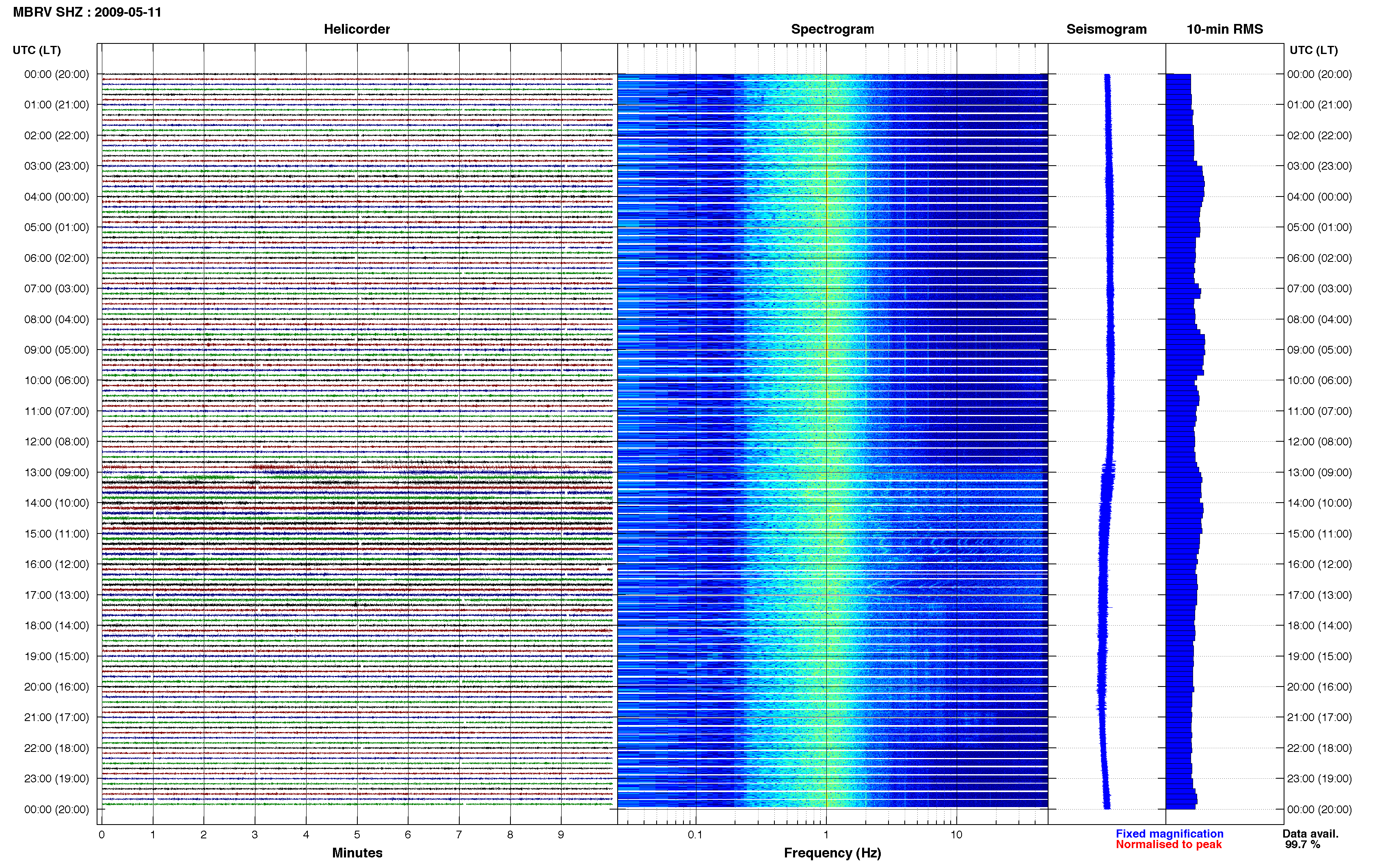Click left time label 21:00 (17:00)
This screenshot has width=1388, height=868.
pyautogui.click(x=56, y=718)
